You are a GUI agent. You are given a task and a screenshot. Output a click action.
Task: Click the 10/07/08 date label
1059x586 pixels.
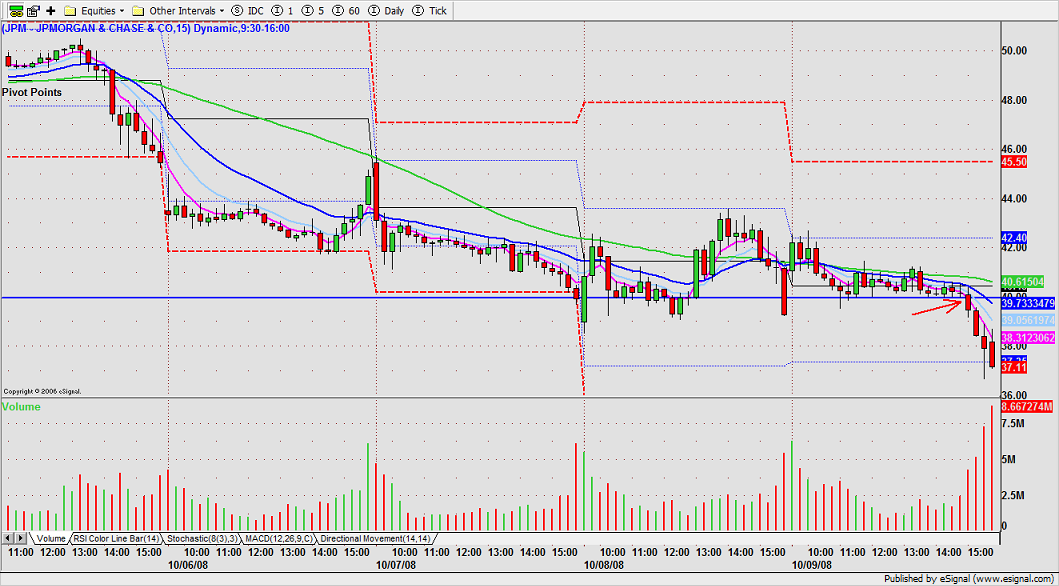[x=397, y=564]
